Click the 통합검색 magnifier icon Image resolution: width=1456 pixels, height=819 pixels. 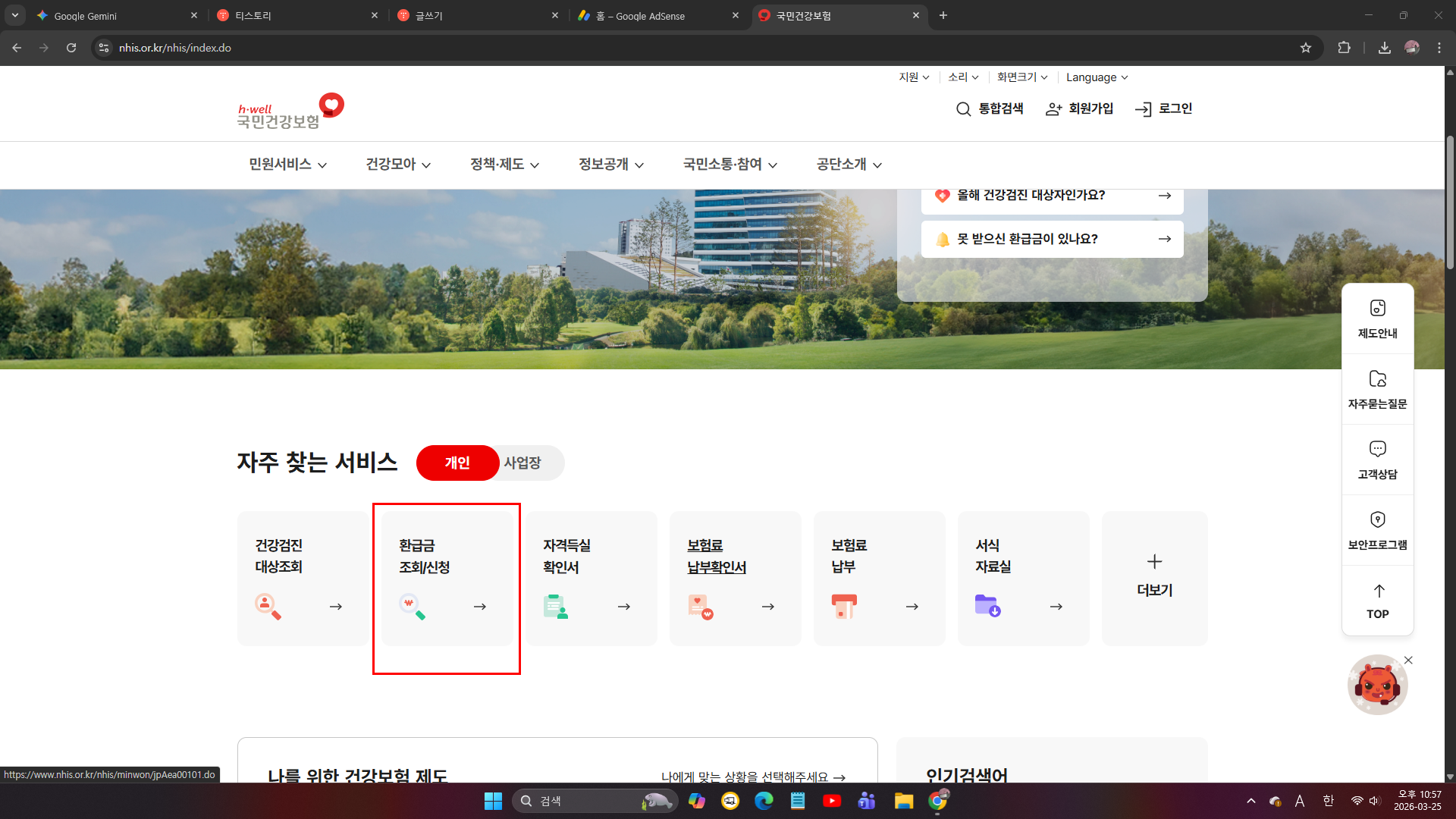[x=963, y=108]
